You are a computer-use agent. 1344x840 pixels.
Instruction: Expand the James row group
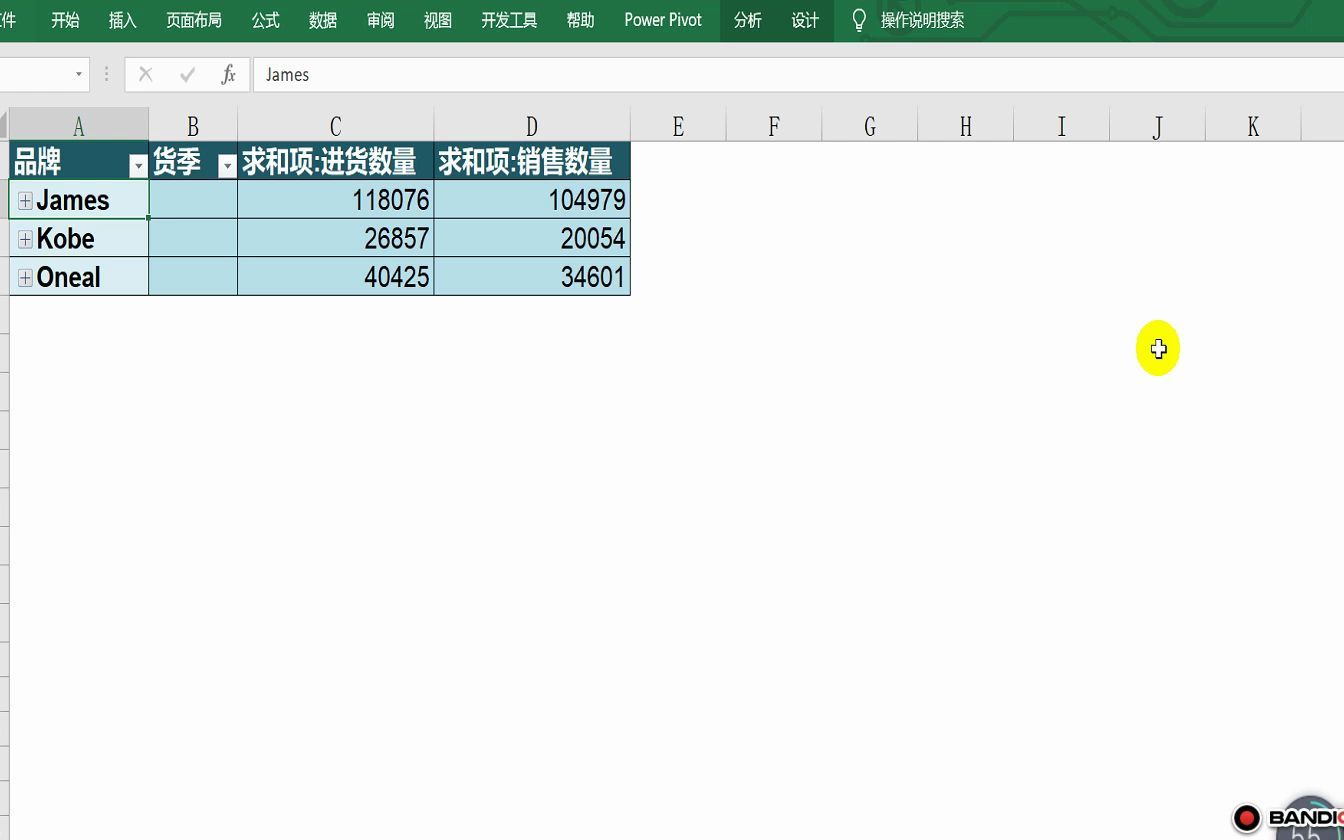(x=25, y=201)
